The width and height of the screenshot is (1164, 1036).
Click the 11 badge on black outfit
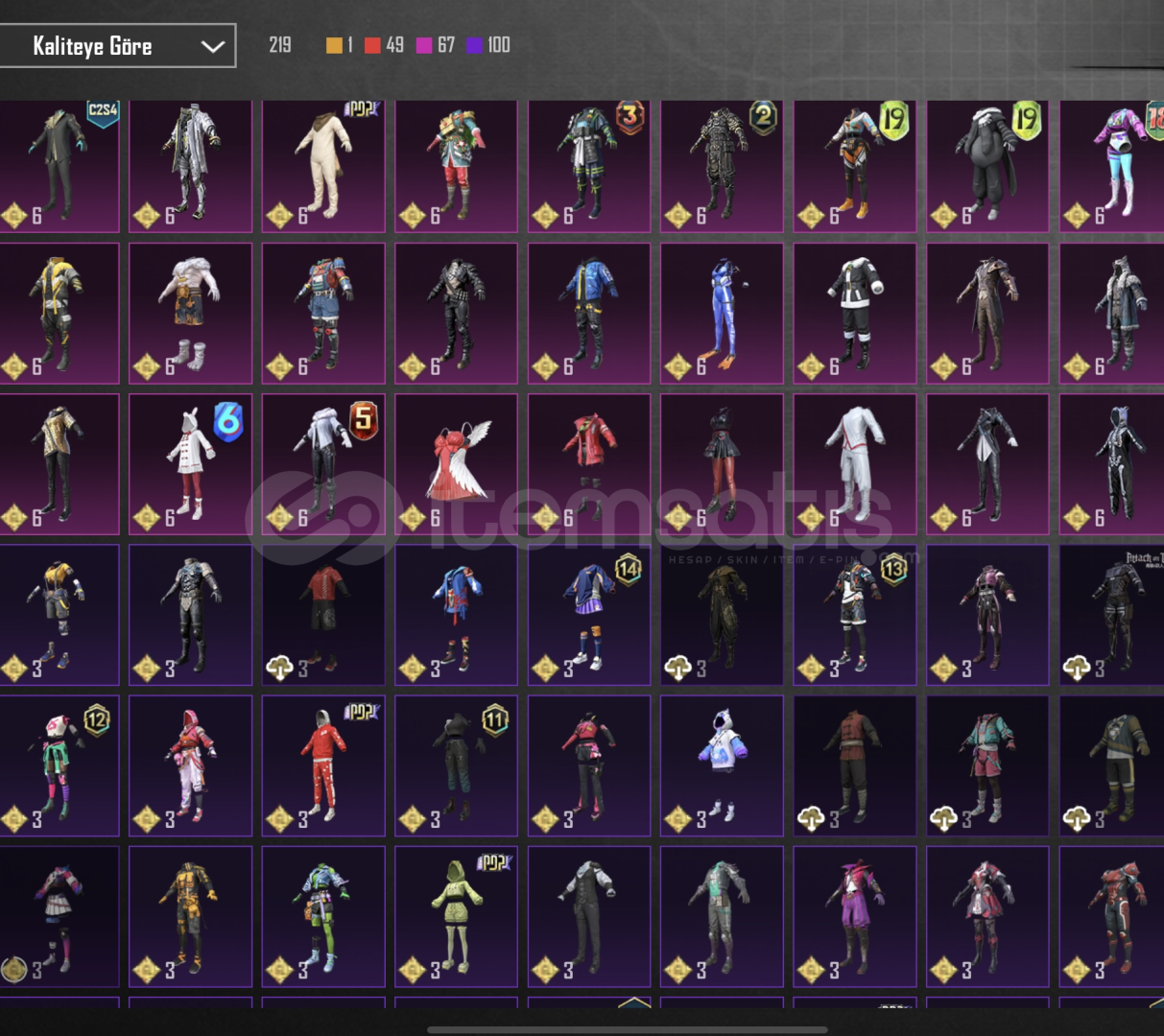click(x=495, y=719)
